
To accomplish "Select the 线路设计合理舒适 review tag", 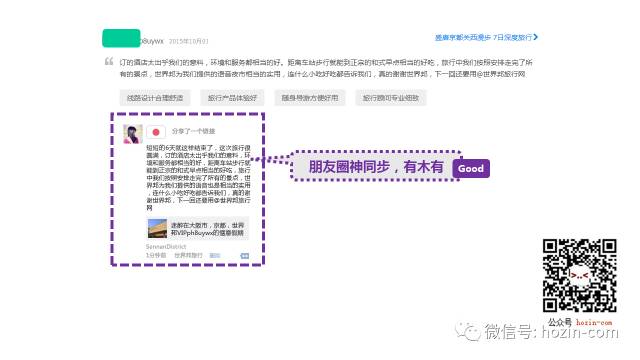I will tap(155, 98).
